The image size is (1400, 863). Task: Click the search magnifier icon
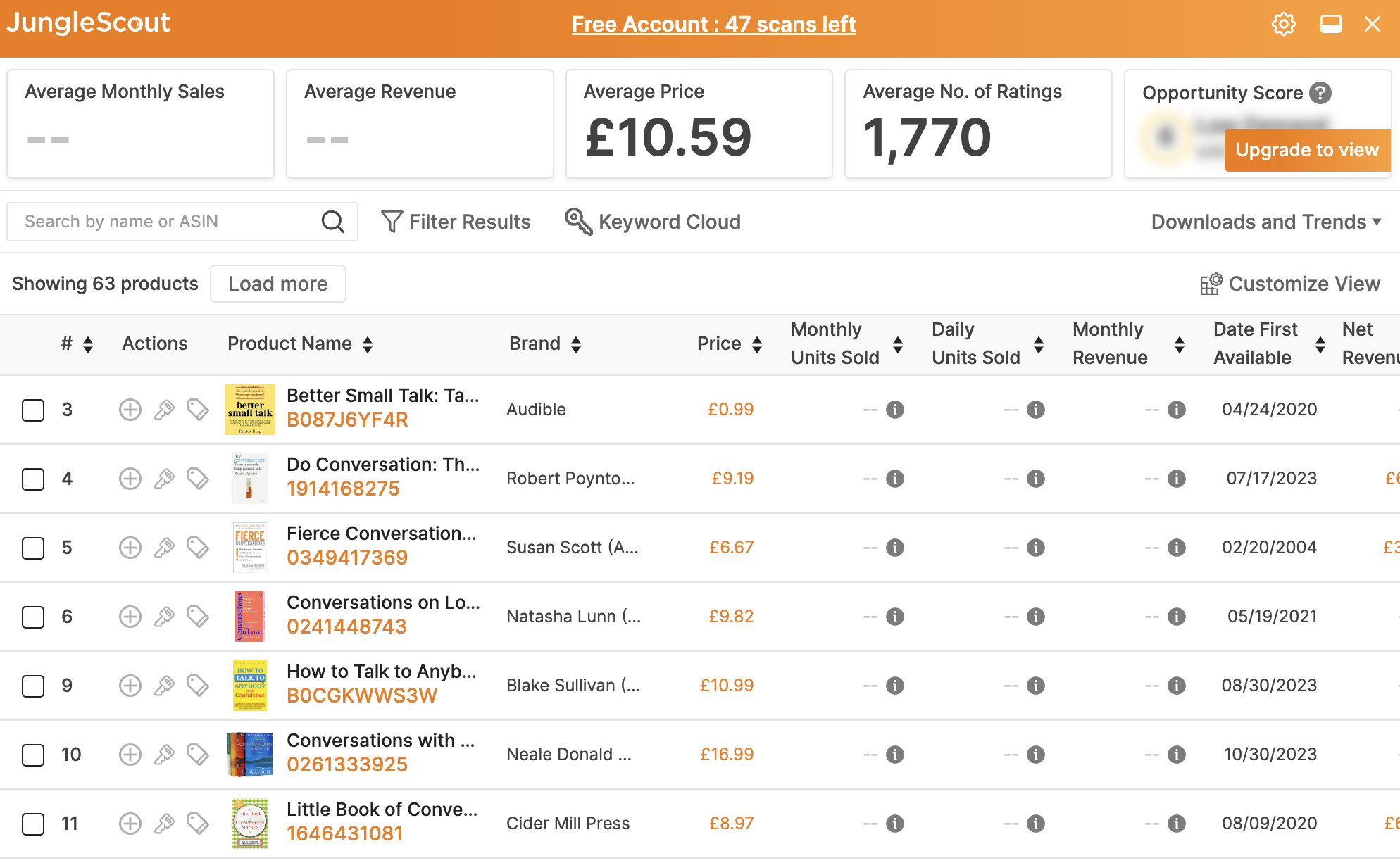(x=332, y=222)
